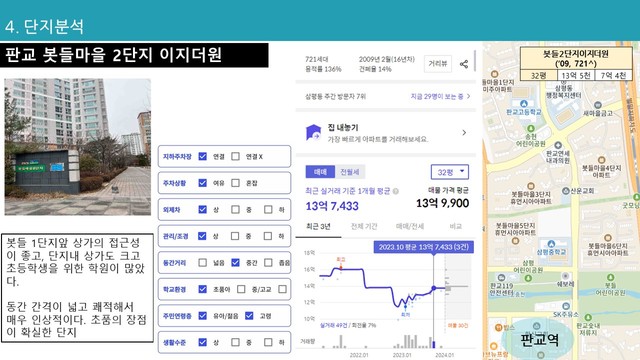Click the 판교역 station label on map
640x360 pixels.
tap(540, 340)
